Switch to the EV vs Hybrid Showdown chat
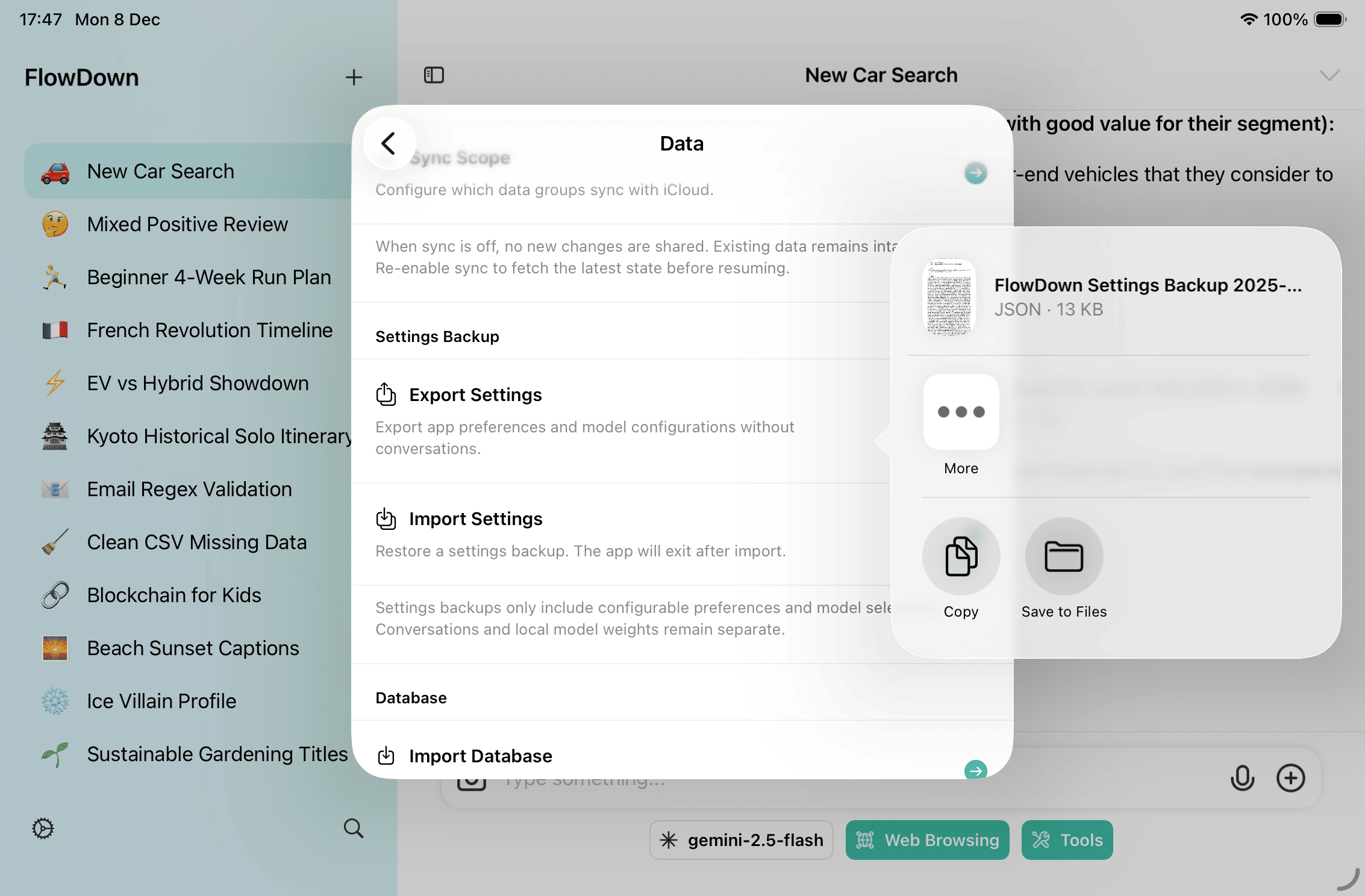The height and width of the screenshot is (896, 1365). point(198,383)
